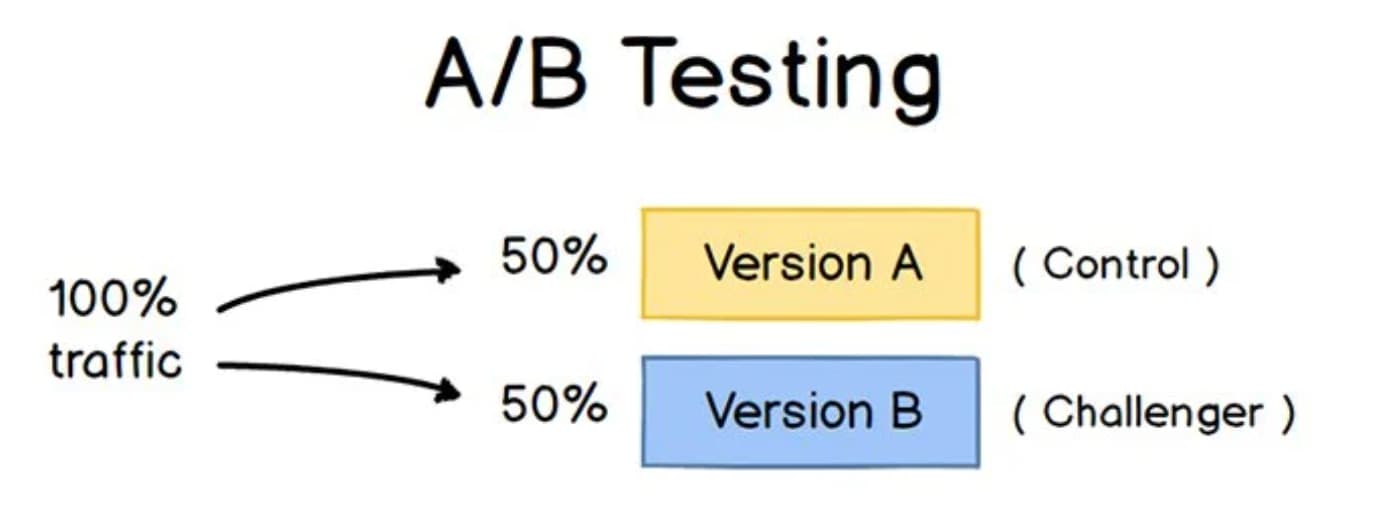Click the tail of the lower curved arrow

[224, 366]
